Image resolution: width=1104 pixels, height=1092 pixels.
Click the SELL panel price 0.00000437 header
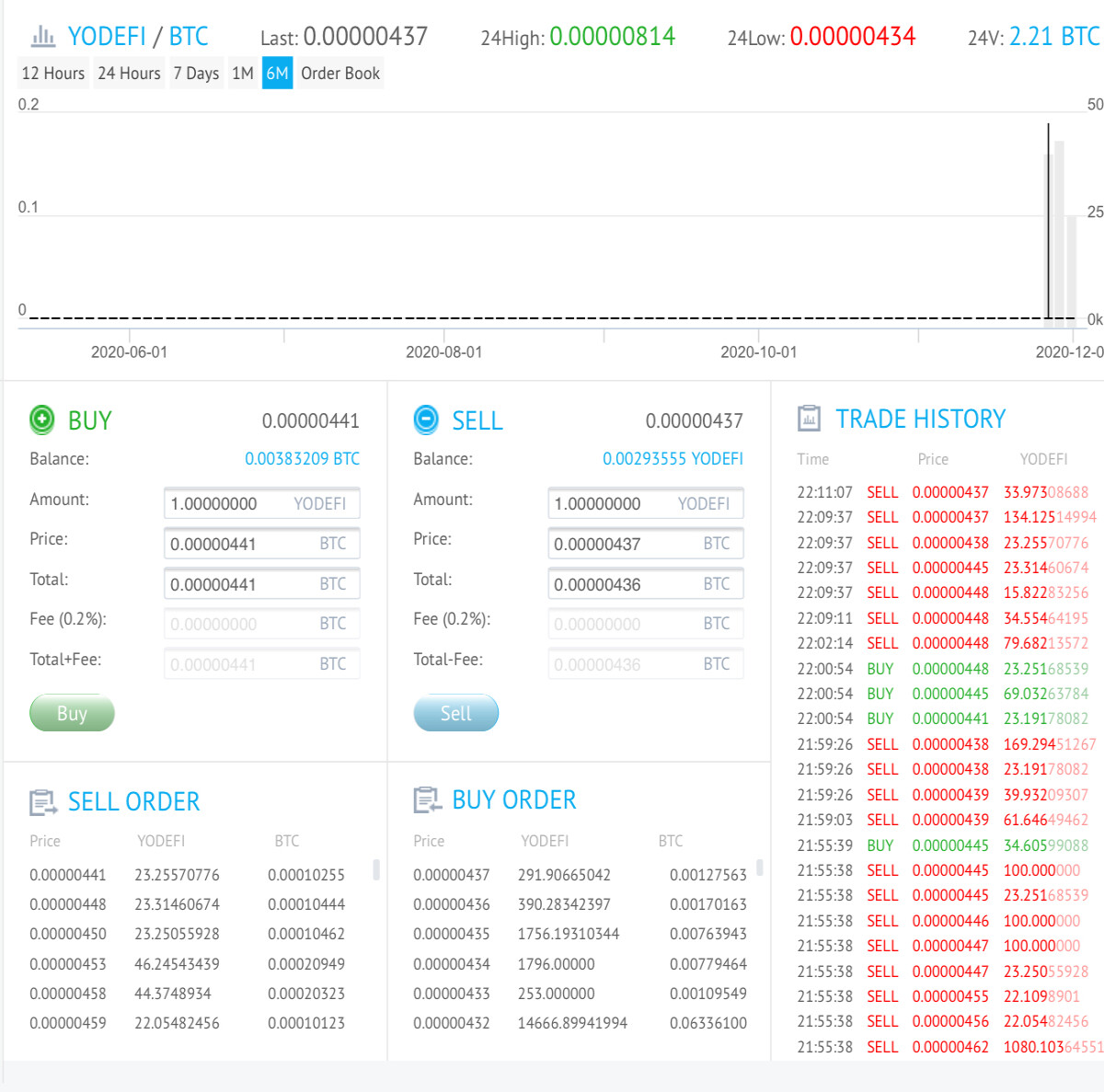(695, 421)
